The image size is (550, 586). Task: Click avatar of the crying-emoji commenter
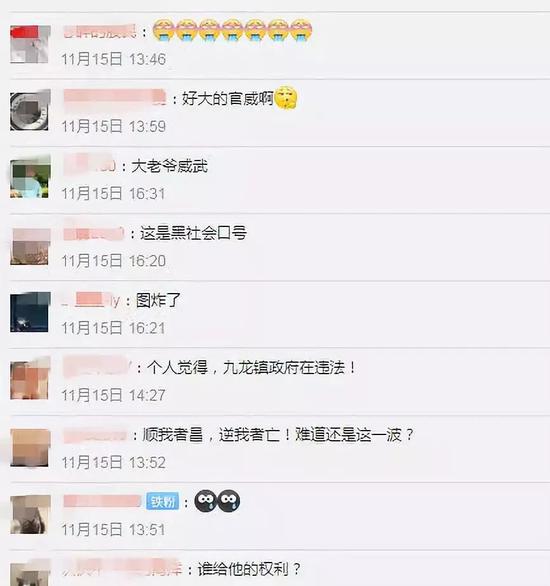(x=30, y=44)
